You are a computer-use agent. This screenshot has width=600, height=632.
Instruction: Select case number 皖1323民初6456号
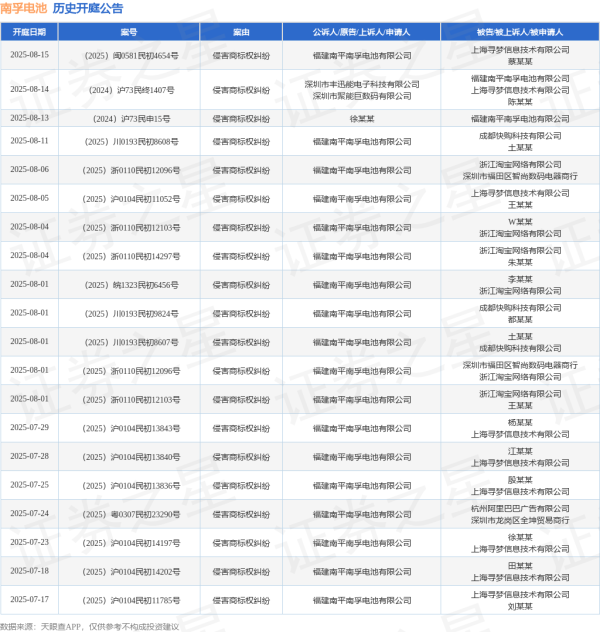[x=131, y=285]
